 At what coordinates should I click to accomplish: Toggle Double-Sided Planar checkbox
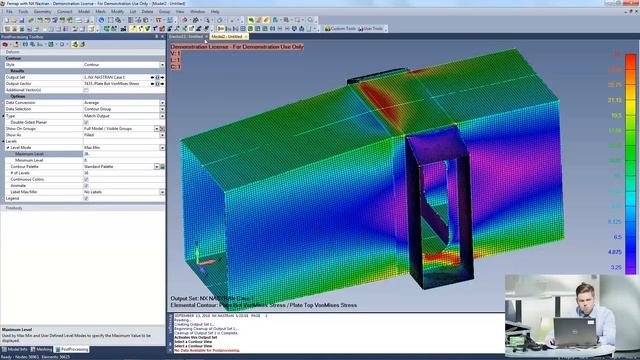click(86, 122)
